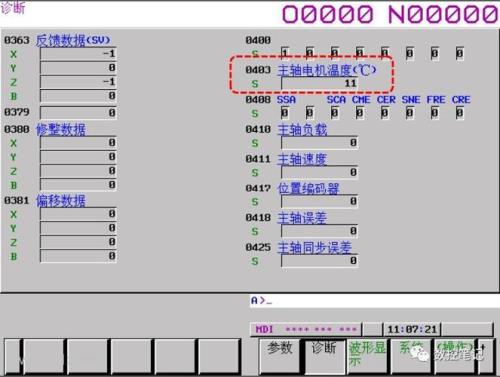Open the 系统 softkey page
500x377 pixels.
(411, 356)
